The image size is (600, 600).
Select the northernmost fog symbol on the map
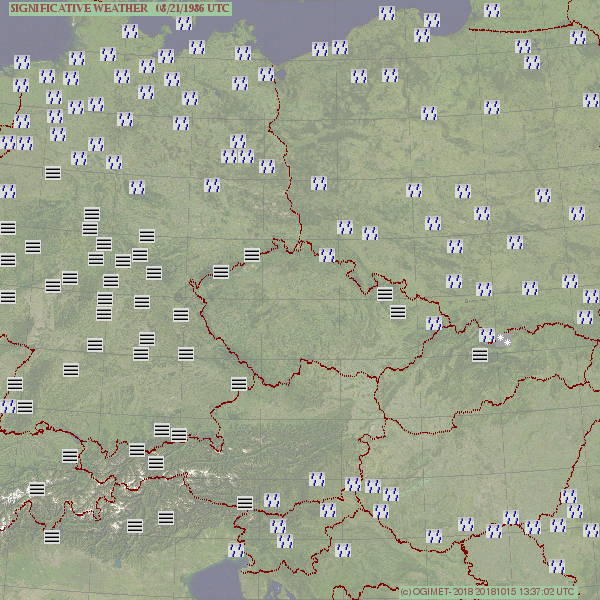tap(53, 172)
